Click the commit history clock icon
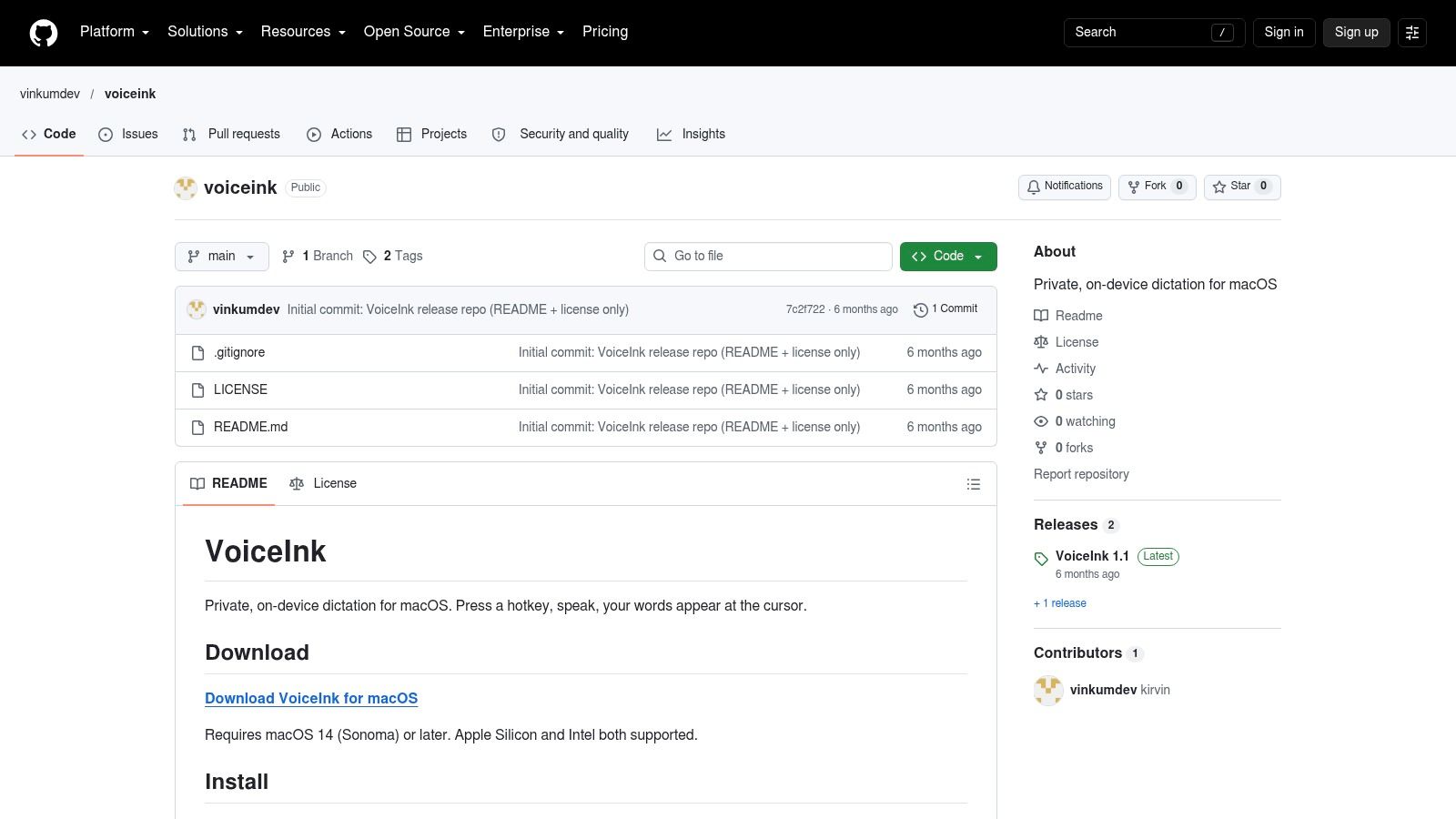1456x819 pixels. tap(921, 310)
